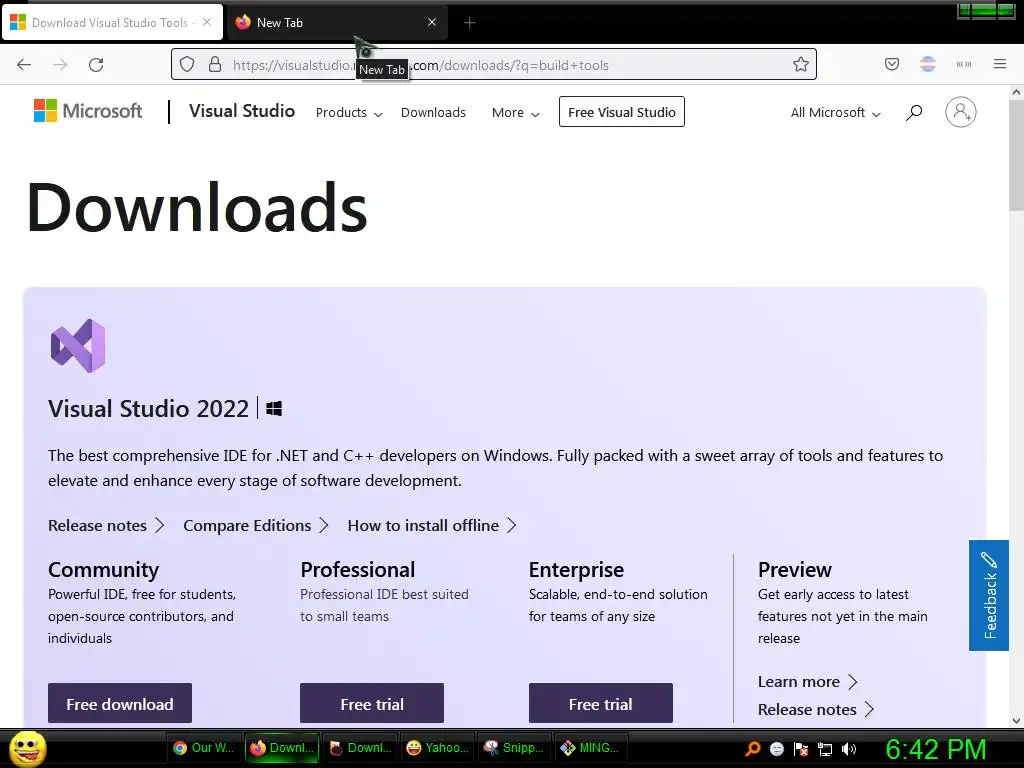Viewport: 1024px width, 768px height.
Task: Click the scrollbar up arrow
Action: tap(1016, 92)
